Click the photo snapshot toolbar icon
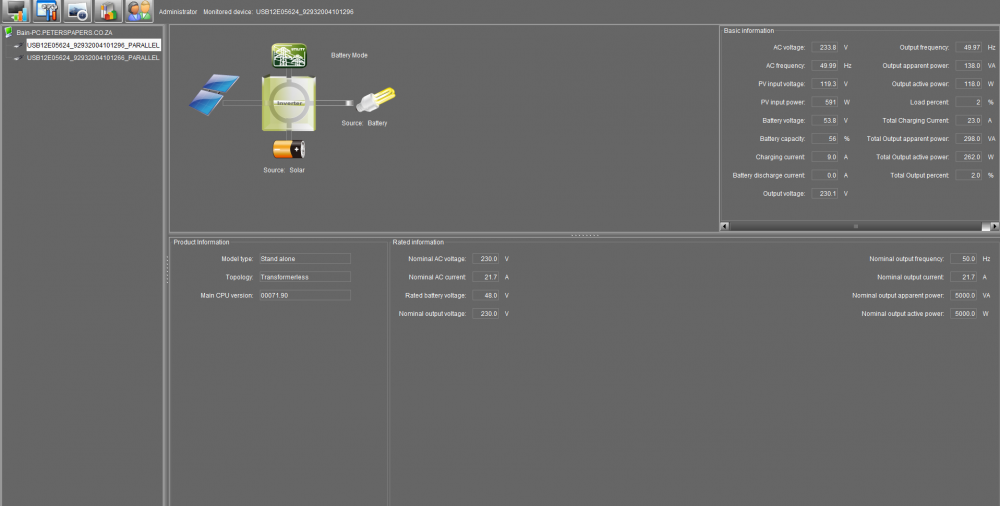The image size is (1000, 506). pos(77,11)
